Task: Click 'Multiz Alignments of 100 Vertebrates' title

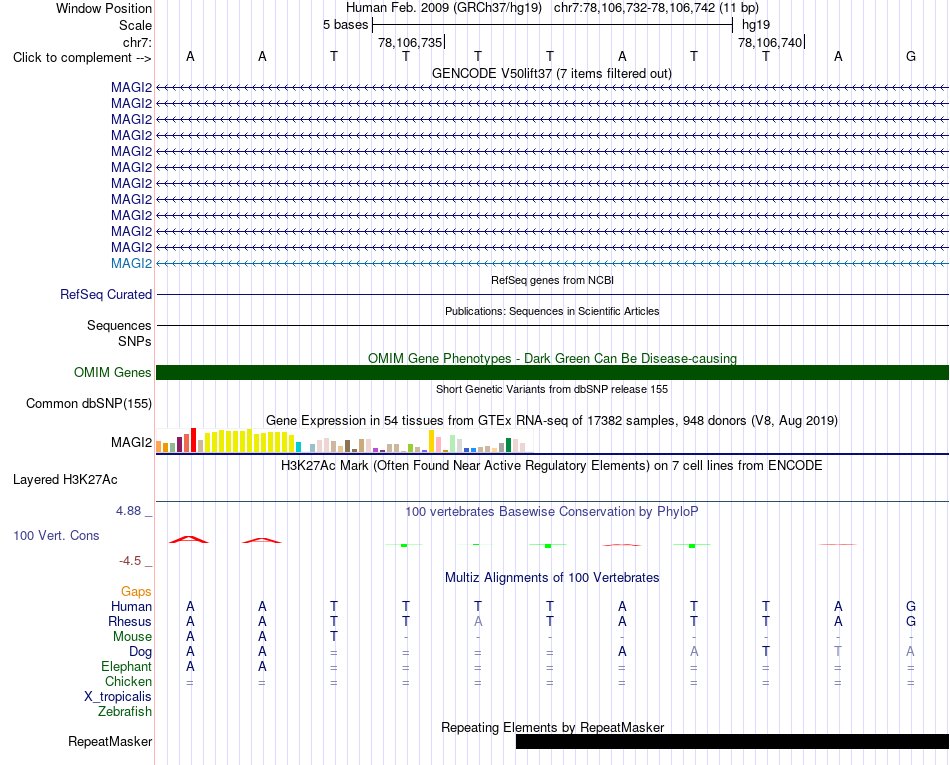Action: point(552,577)
